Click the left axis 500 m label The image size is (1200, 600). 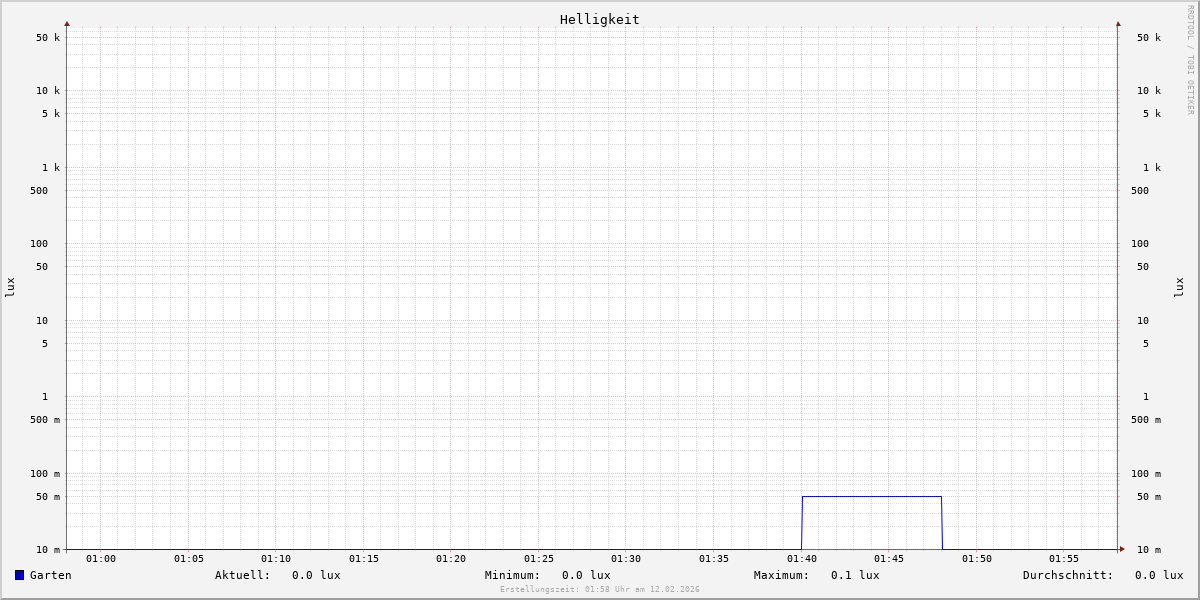[45, 420]
